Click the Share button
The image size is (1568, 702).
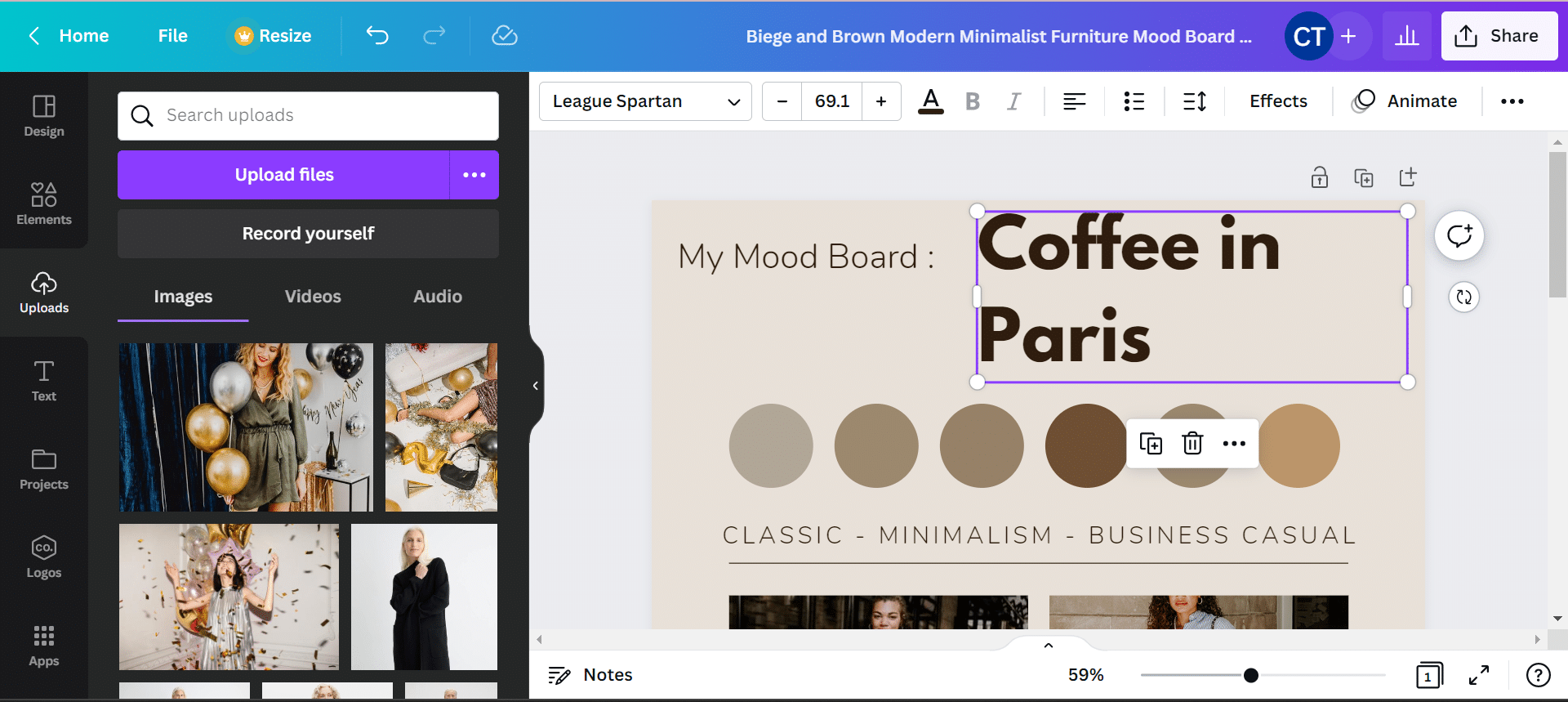(x=1499, y=36)
